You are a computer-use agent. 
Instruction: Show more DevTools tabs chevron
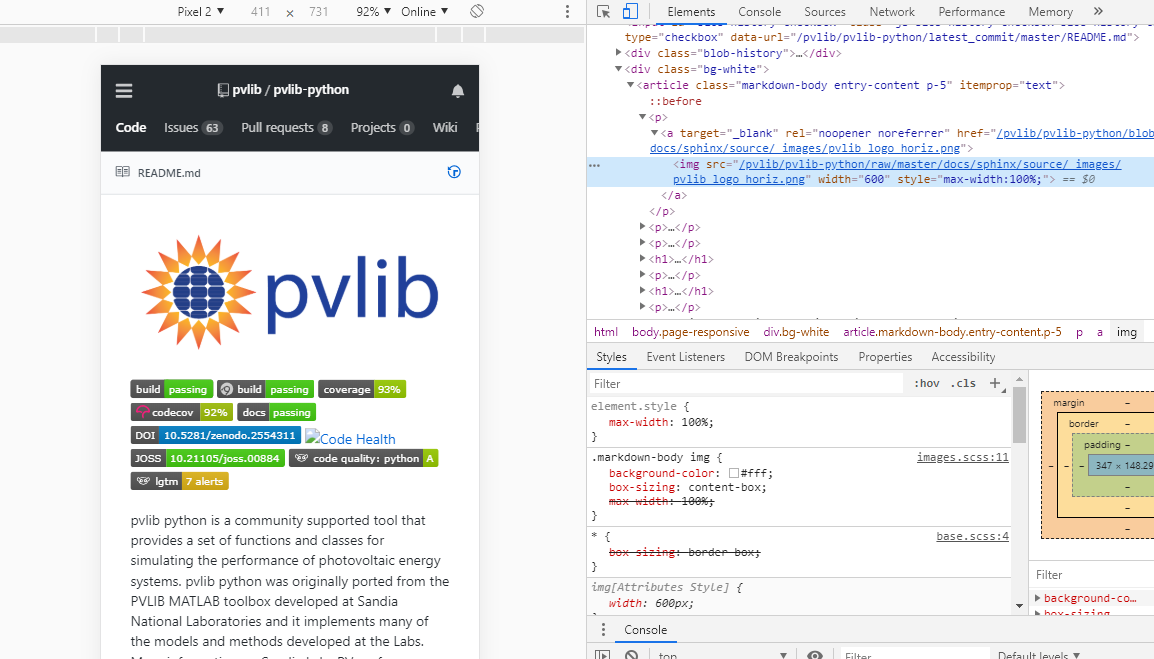[x=1098, y=11]
